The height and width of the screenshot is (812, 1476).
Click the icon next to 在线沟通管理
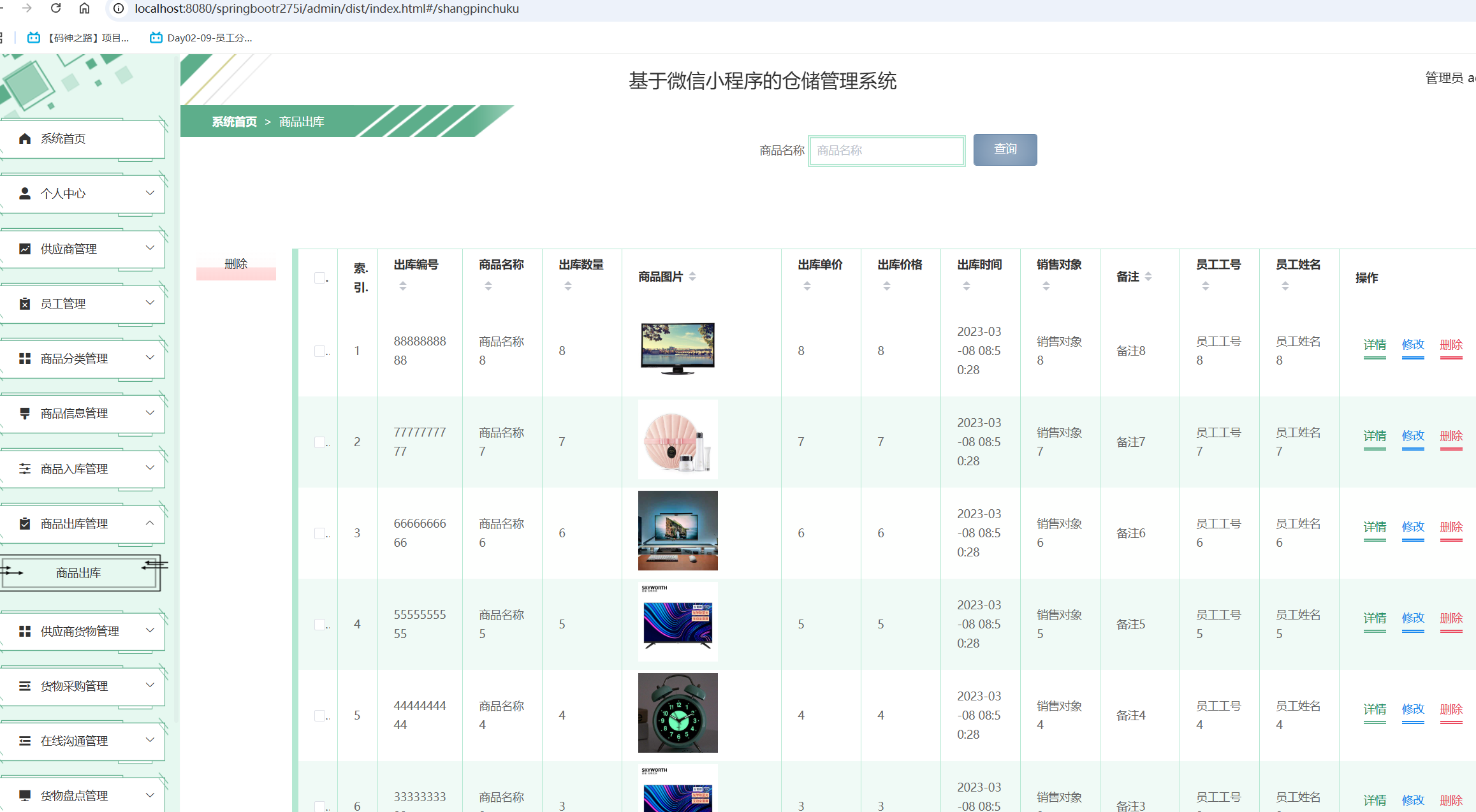[x=25, y=740]
